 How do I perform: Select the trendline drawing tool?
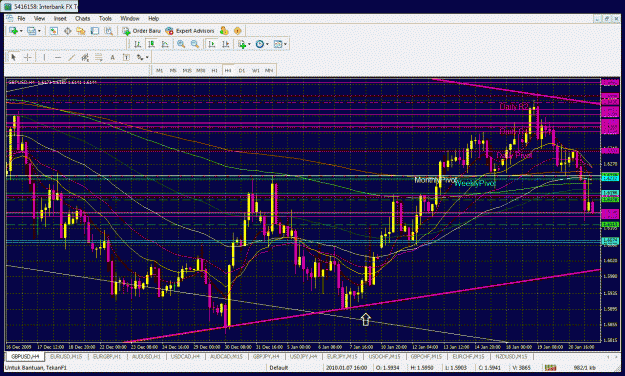[71, 57]
